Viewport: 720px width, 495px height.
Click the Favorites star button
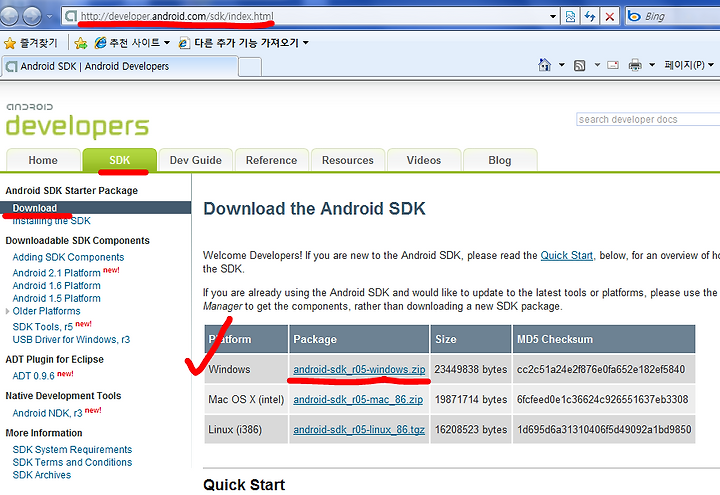[x=30, y=43]
